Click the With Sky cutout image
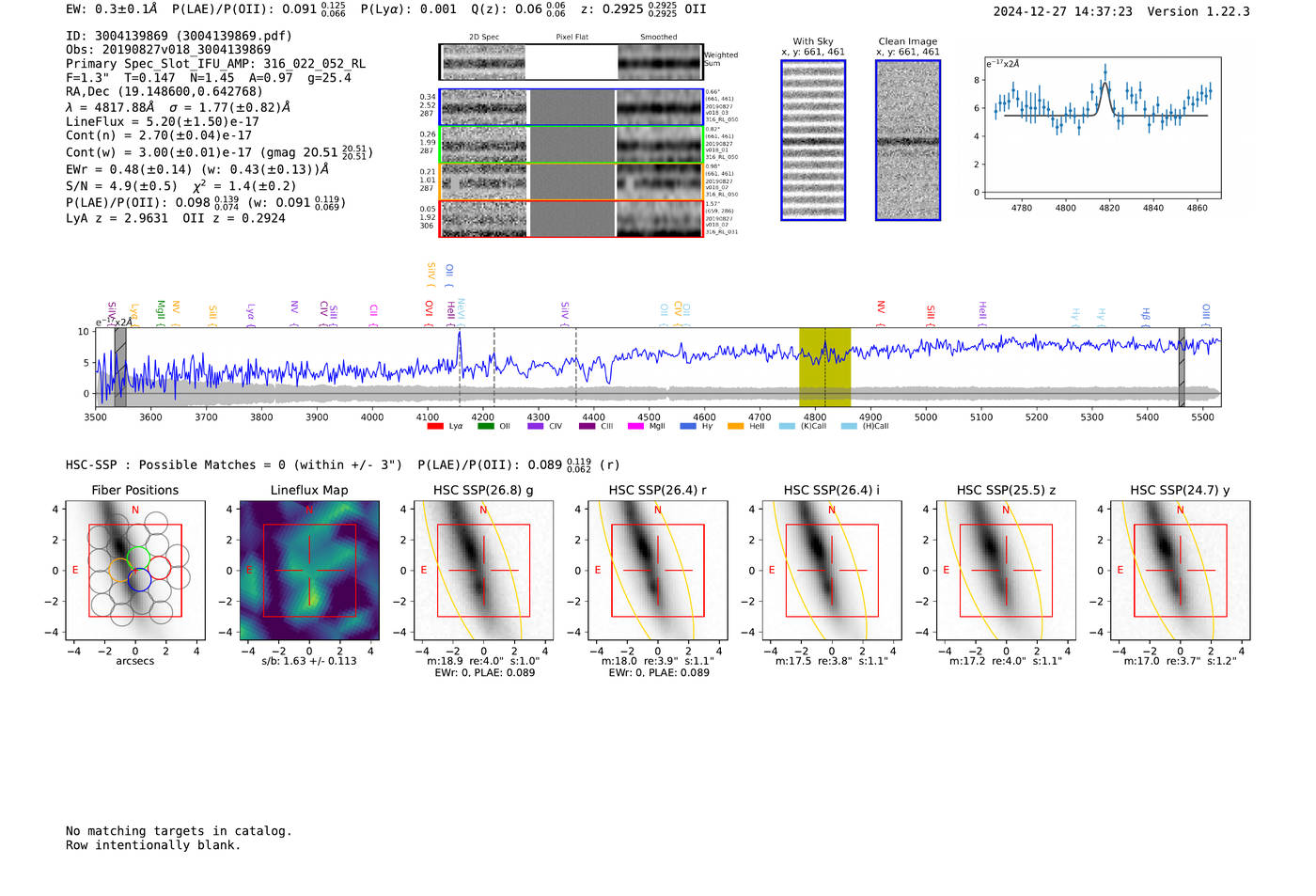 [813, 140]
